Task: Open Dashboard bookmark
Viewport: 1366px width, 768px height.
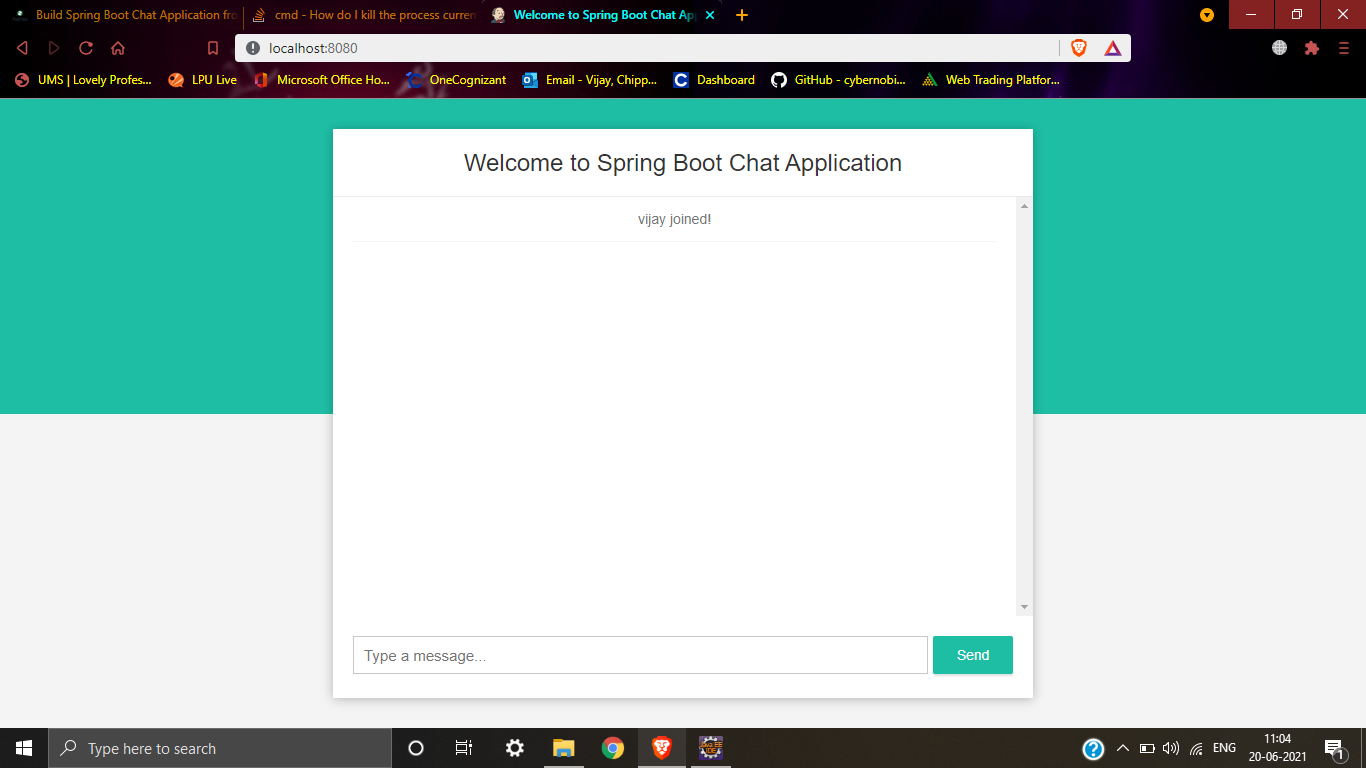Action: (715, 80)
